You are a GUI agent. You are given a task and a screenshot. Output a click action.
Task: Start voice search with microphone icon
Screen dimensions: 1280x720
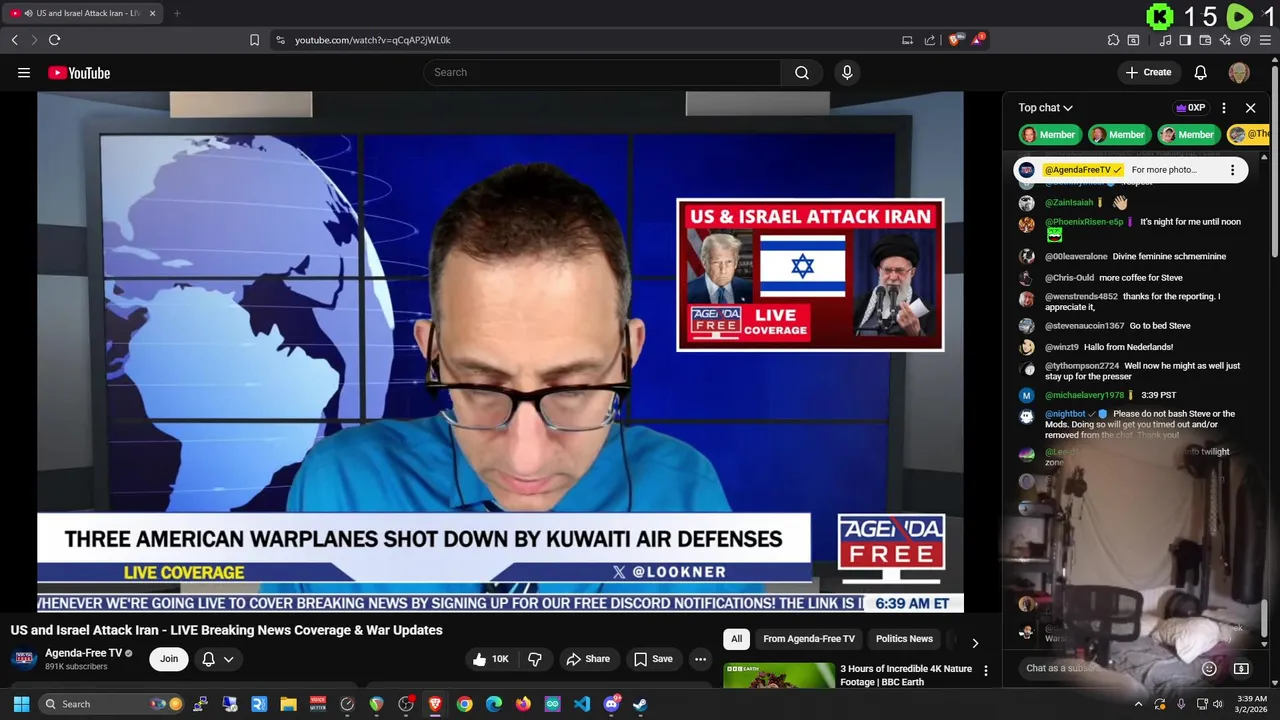847,72
